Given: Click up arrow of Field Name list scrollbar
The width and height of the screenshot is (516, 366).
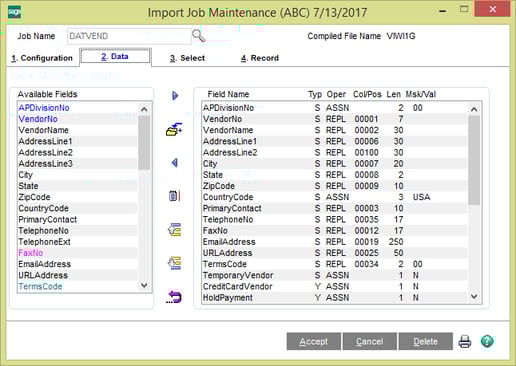Looking at the screenshot, I should point(474,109).
